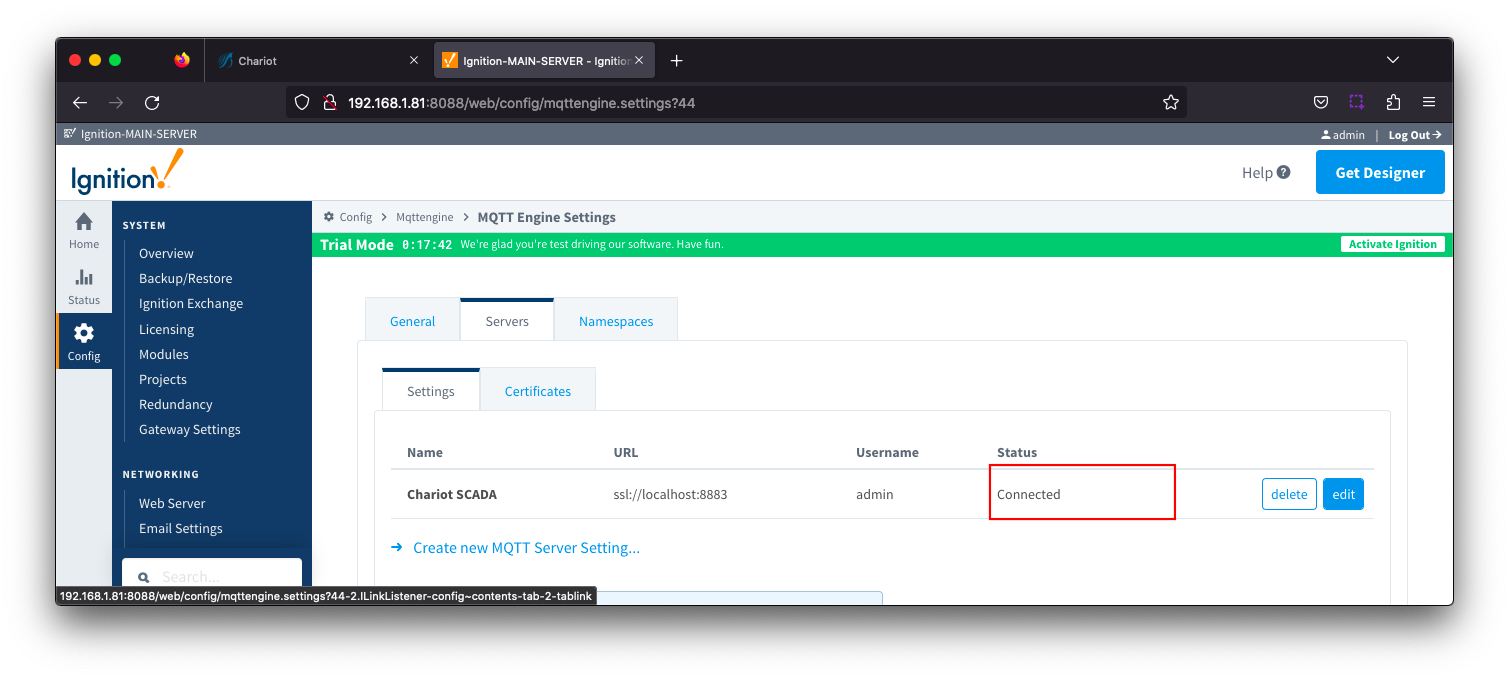Delete the Chariot SCADA server

1289,494
